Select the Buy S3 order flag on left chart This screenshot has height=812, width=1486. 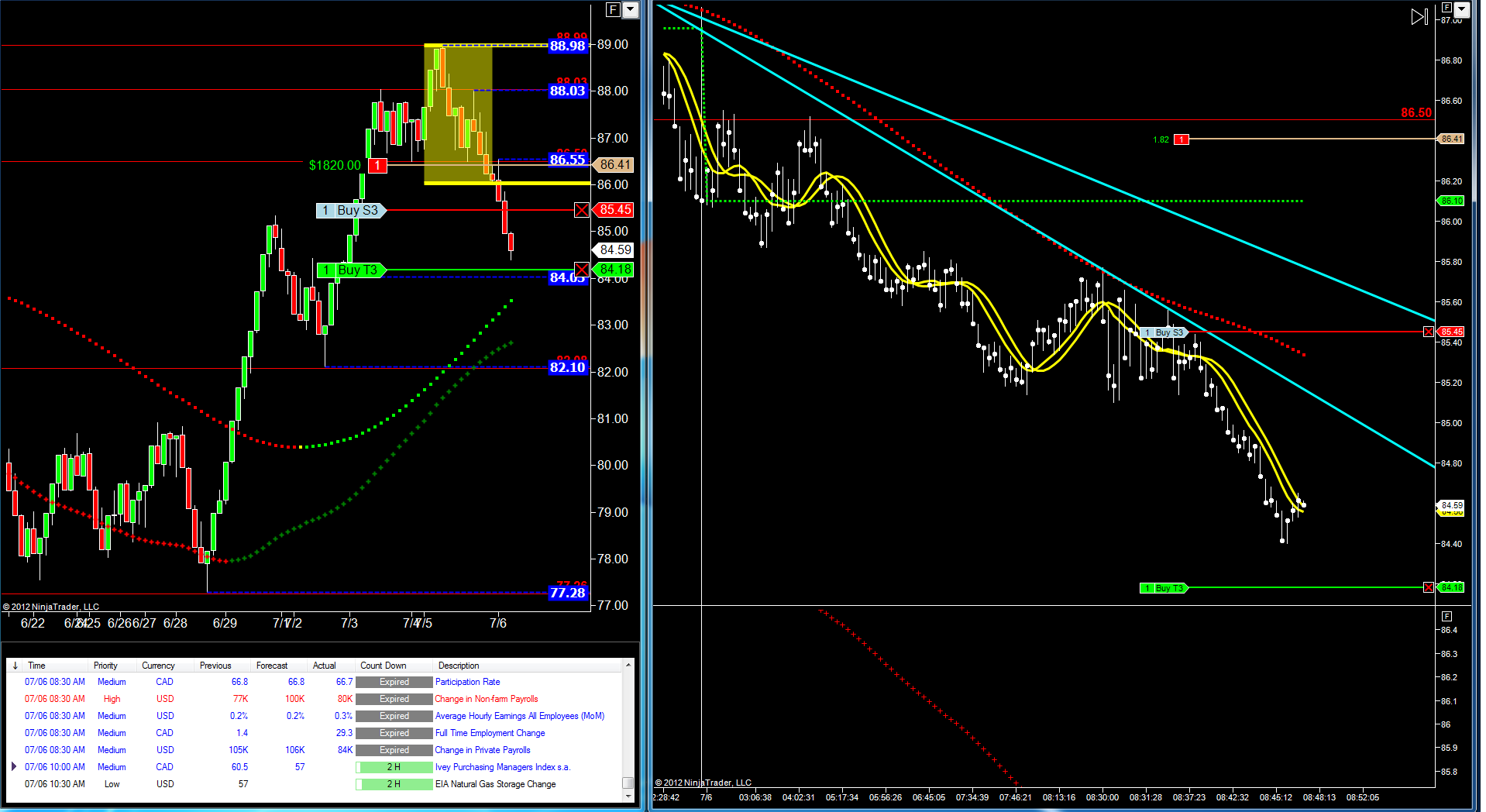pos(351,210)
